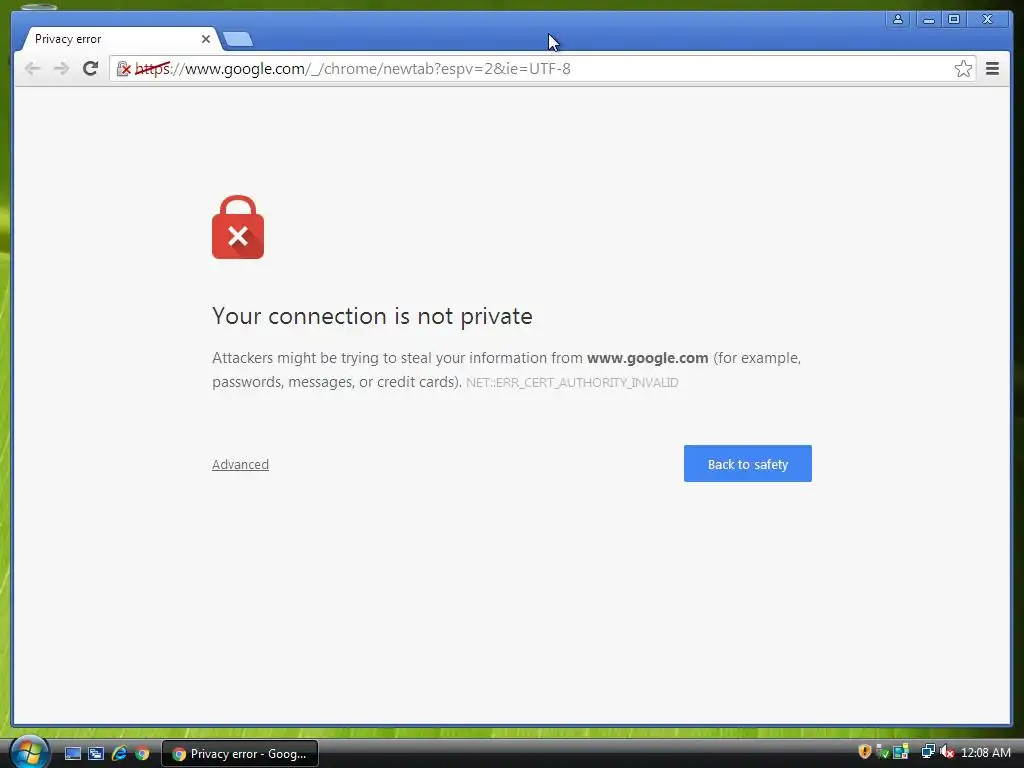Click the red lock error icon on page
Viewport: 1024px width, 768px height.
(x=238, y=227)
